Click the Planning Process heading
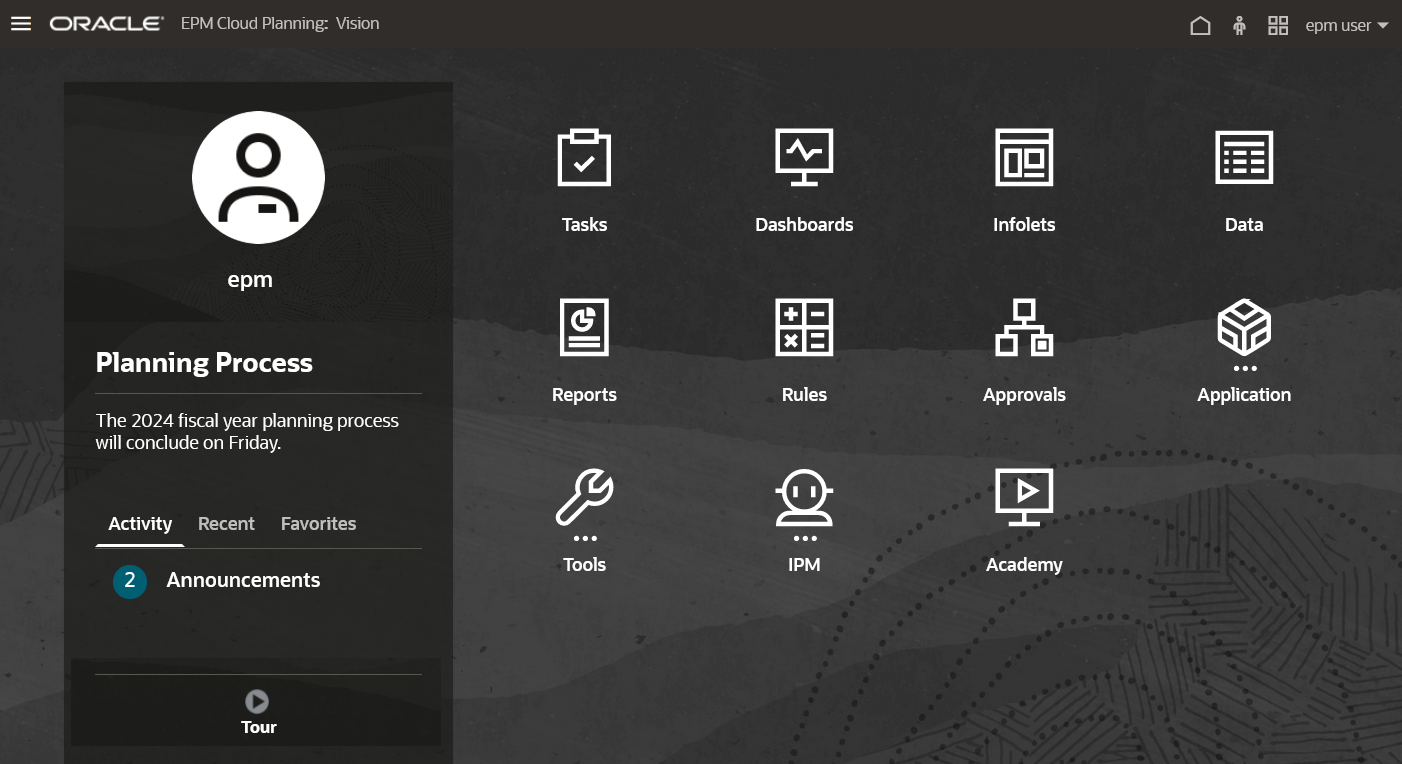The height and width of the screenshot is (764, 1402). (204, 363)
